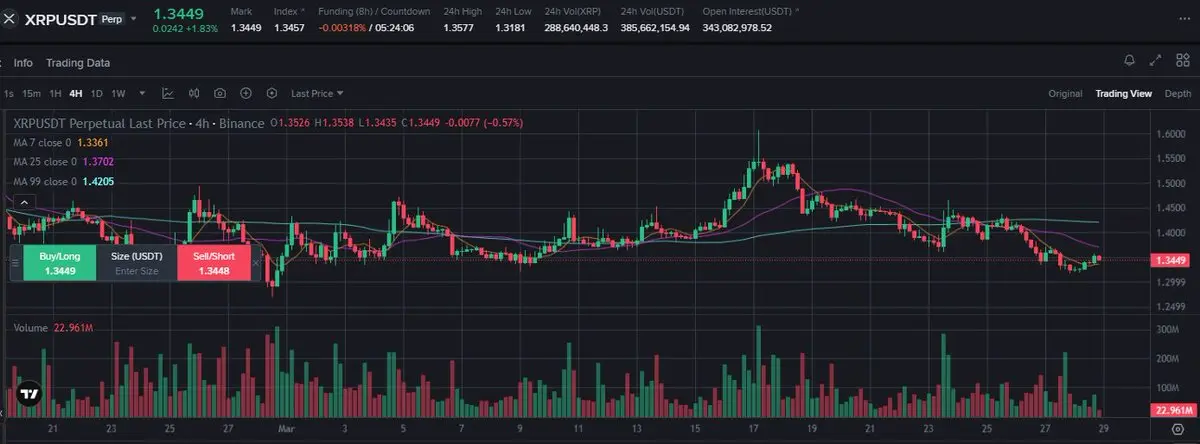Click the large green last price 1.3449

click(178, 13)
